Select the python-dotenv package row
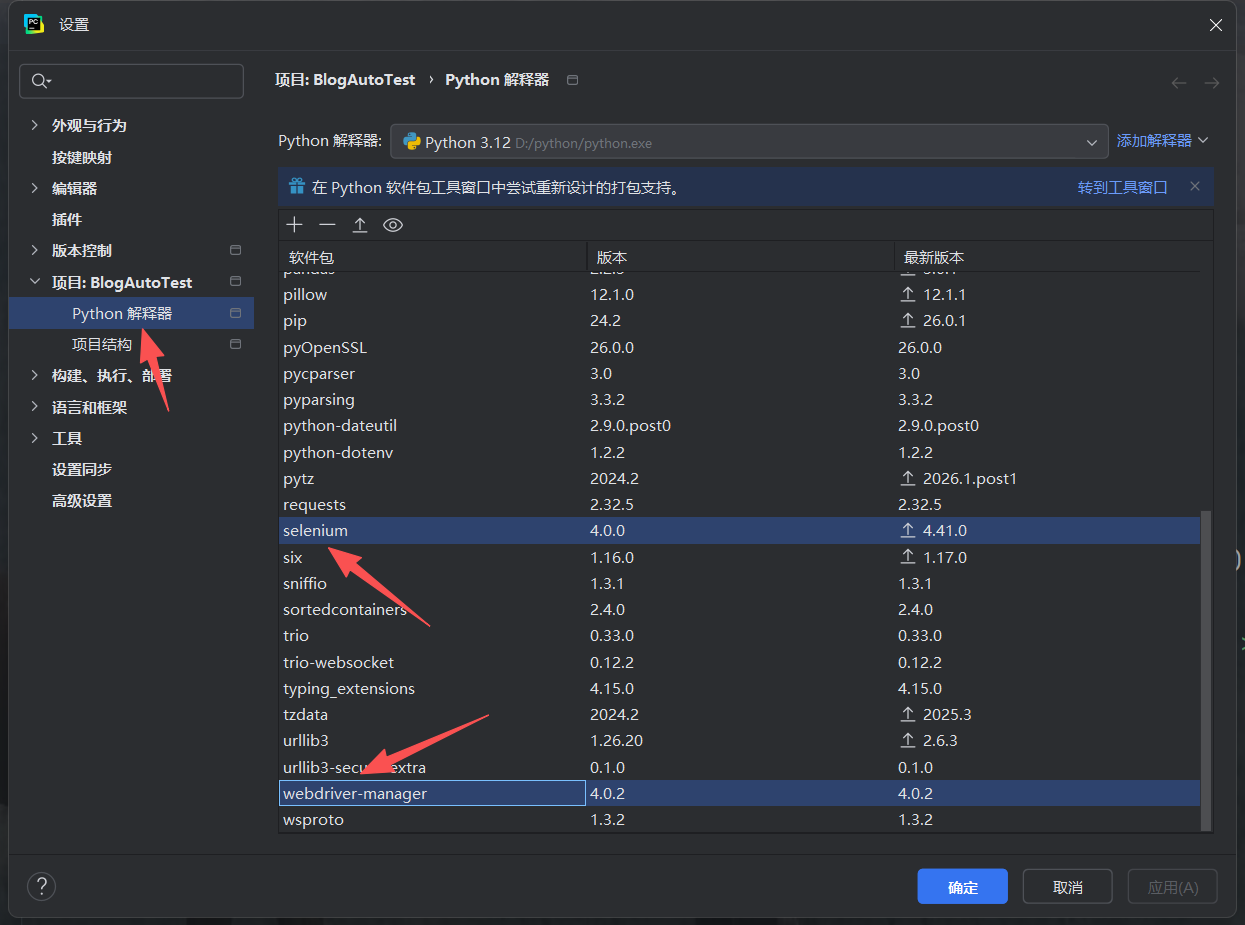 tap(739, 452)
